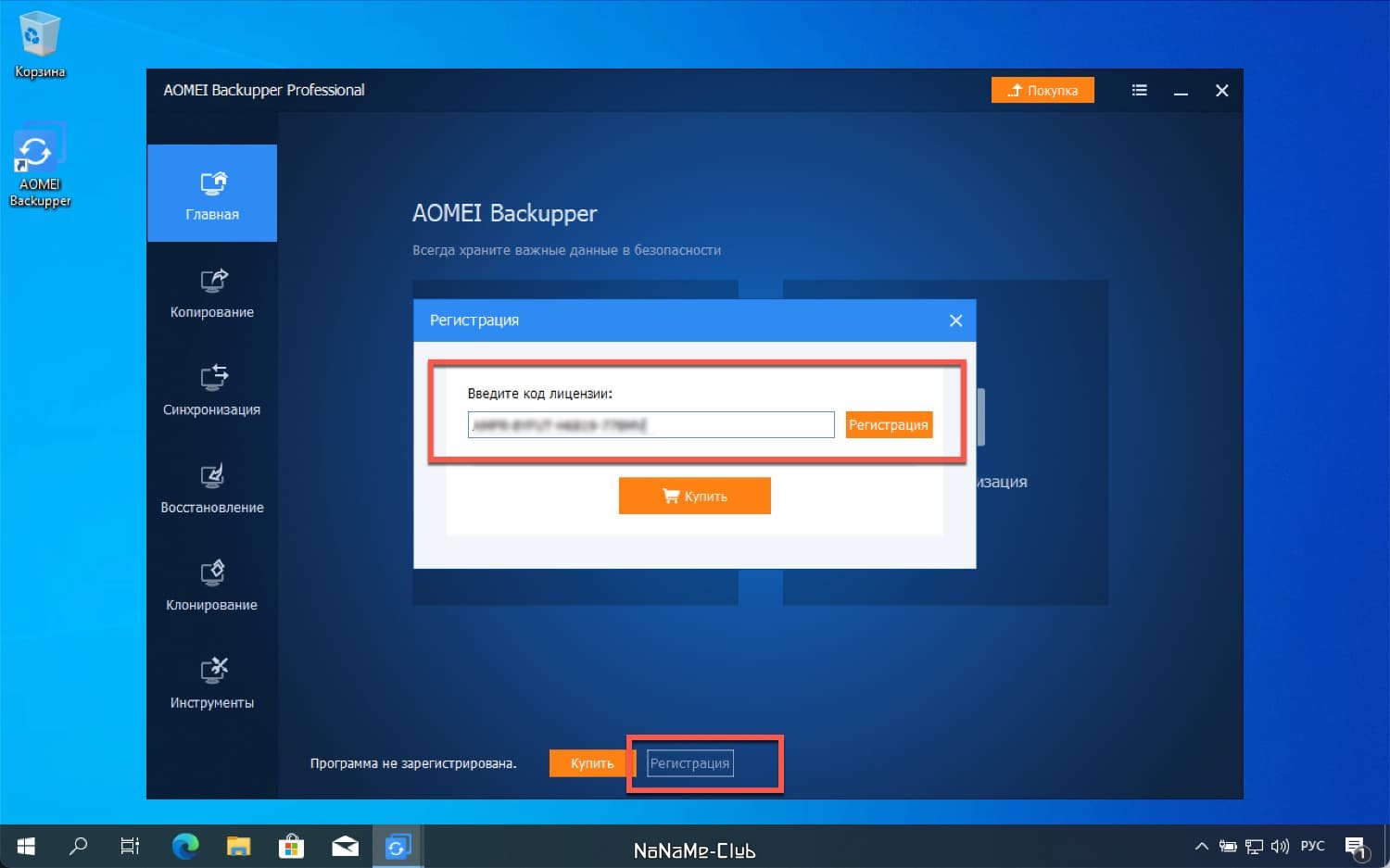Open the hamburger menu in title bar
Image resolution: width=1390 pixels, height=868 pixels.
coord(1140,91)
